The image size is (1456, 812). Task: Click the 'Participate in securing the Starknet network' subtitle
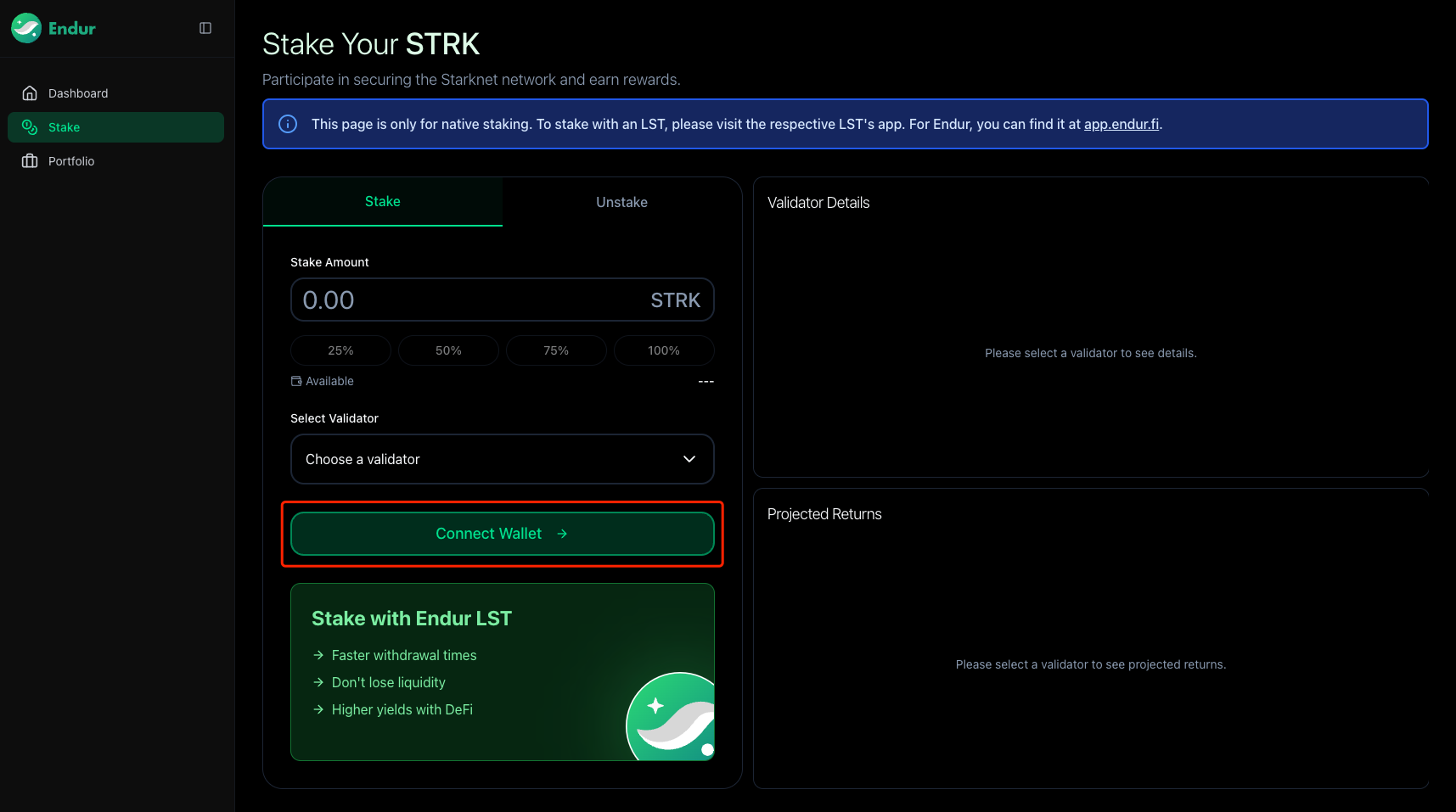point(471,80)
